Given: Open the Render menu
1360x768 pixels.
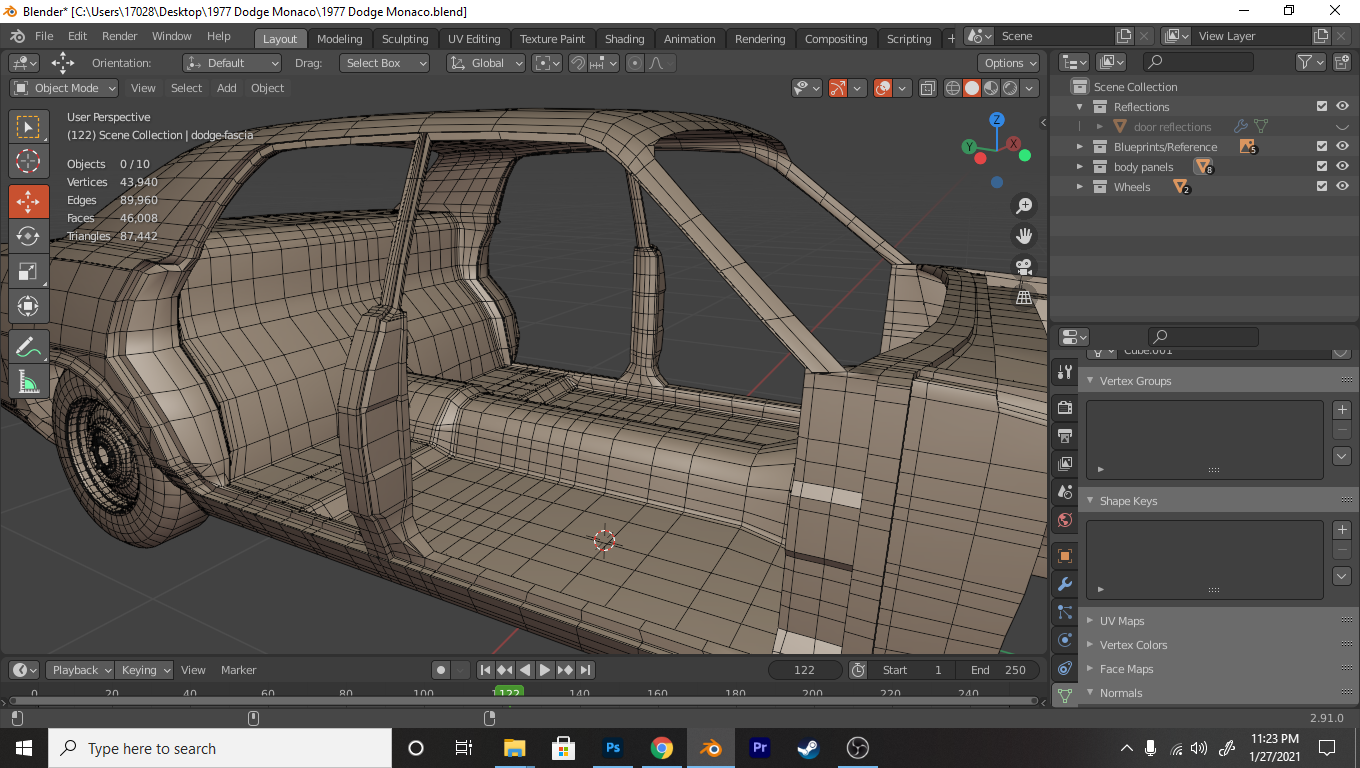Looking at the screenshot, I should tap(119, 36).
